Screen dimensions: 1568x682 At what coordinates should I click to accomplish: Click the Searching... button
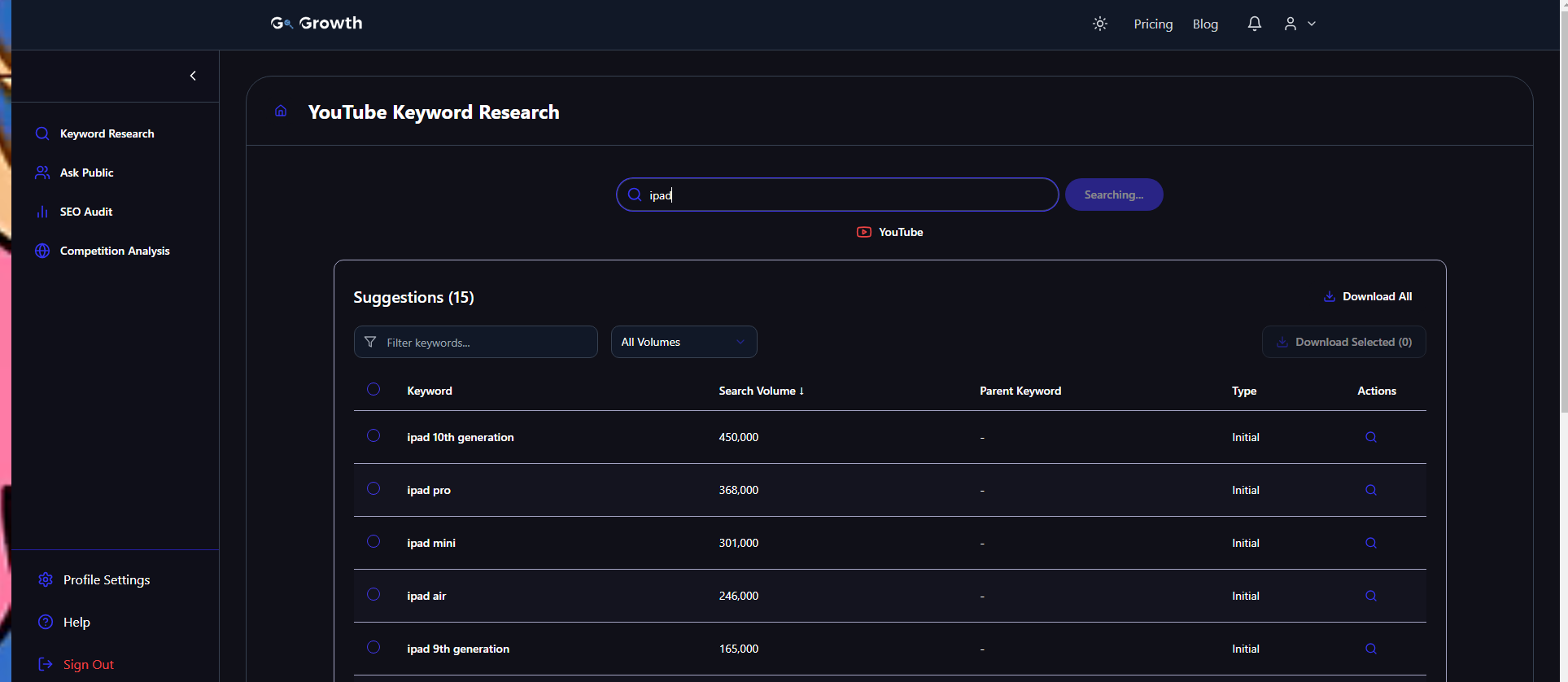coord(1114,195)
